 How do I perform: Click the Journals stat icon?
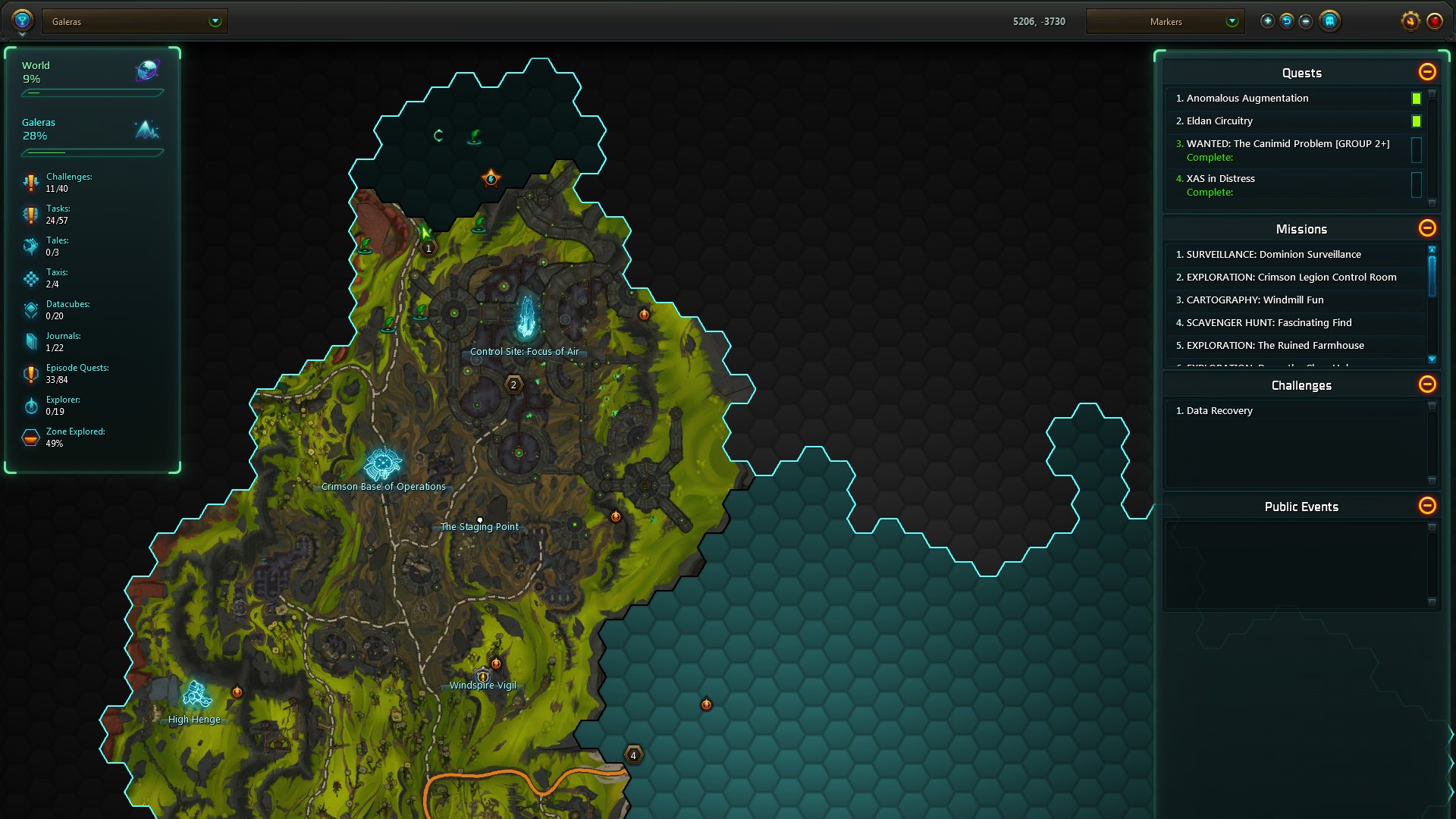[x=30, y=342]
